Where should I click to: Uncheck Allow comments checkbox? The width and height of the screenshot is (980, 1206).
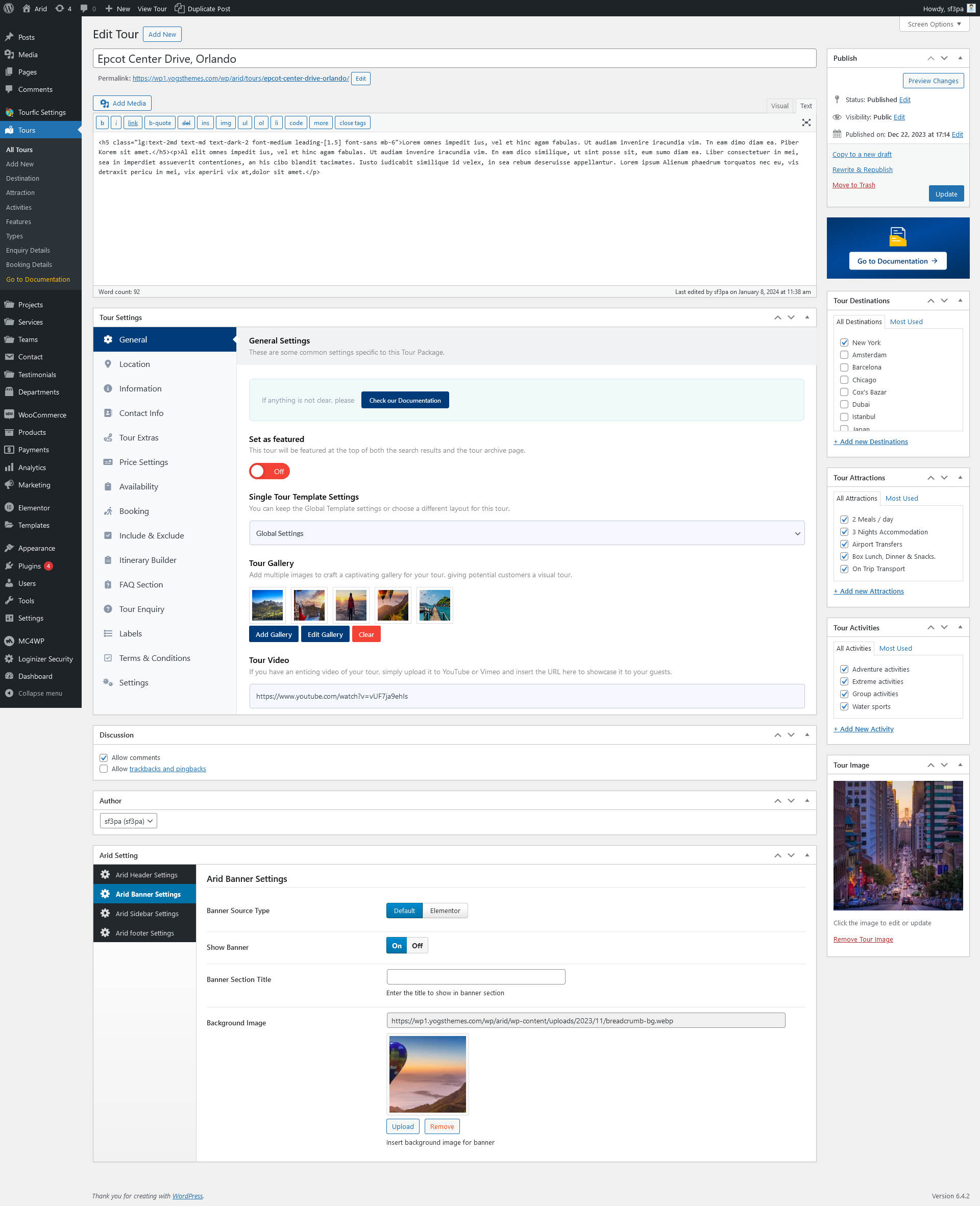point(104,757)
